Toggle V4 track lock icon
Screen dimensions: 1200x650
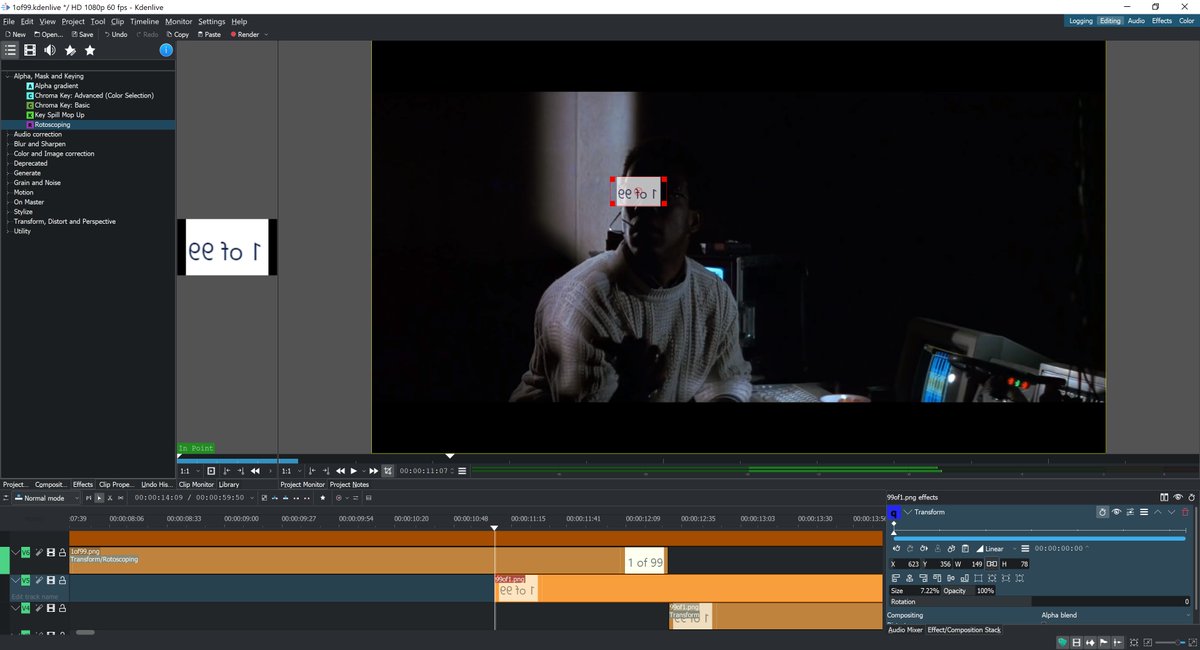62,608
